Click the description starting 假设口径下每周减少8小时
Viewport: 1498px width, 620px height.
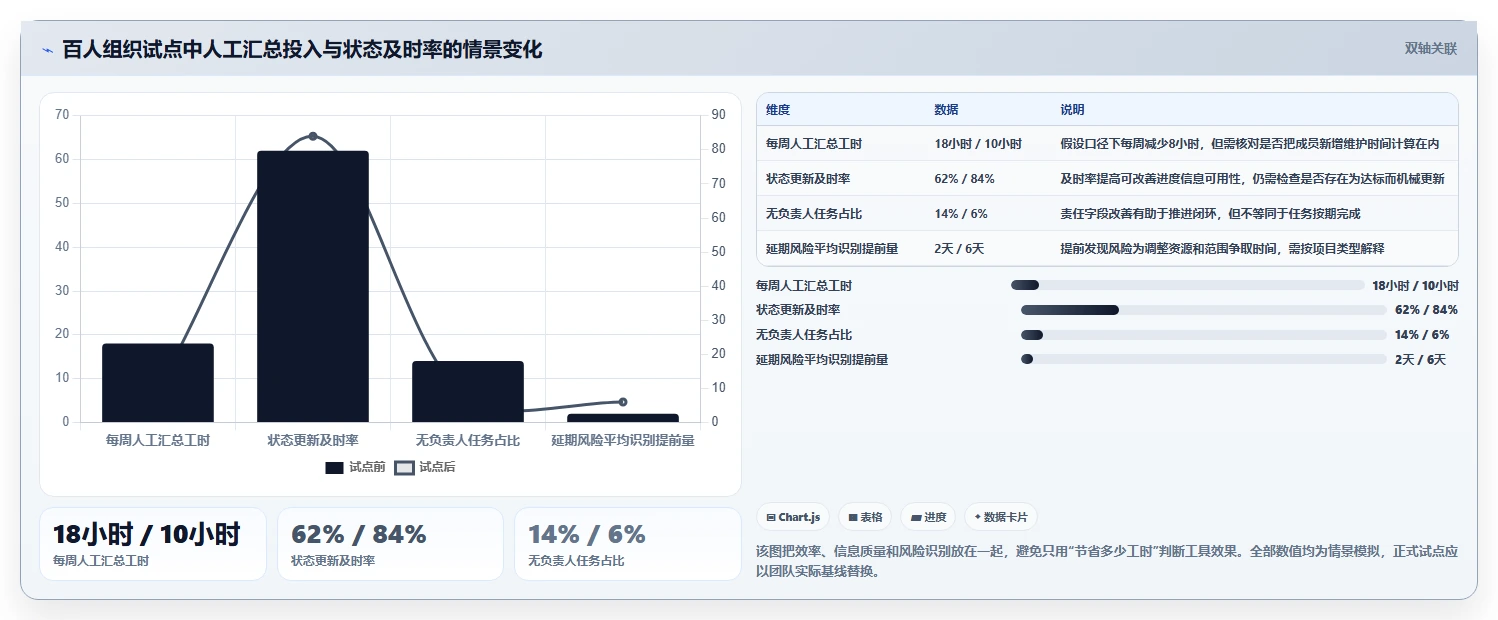click(x=1250, y=144)
